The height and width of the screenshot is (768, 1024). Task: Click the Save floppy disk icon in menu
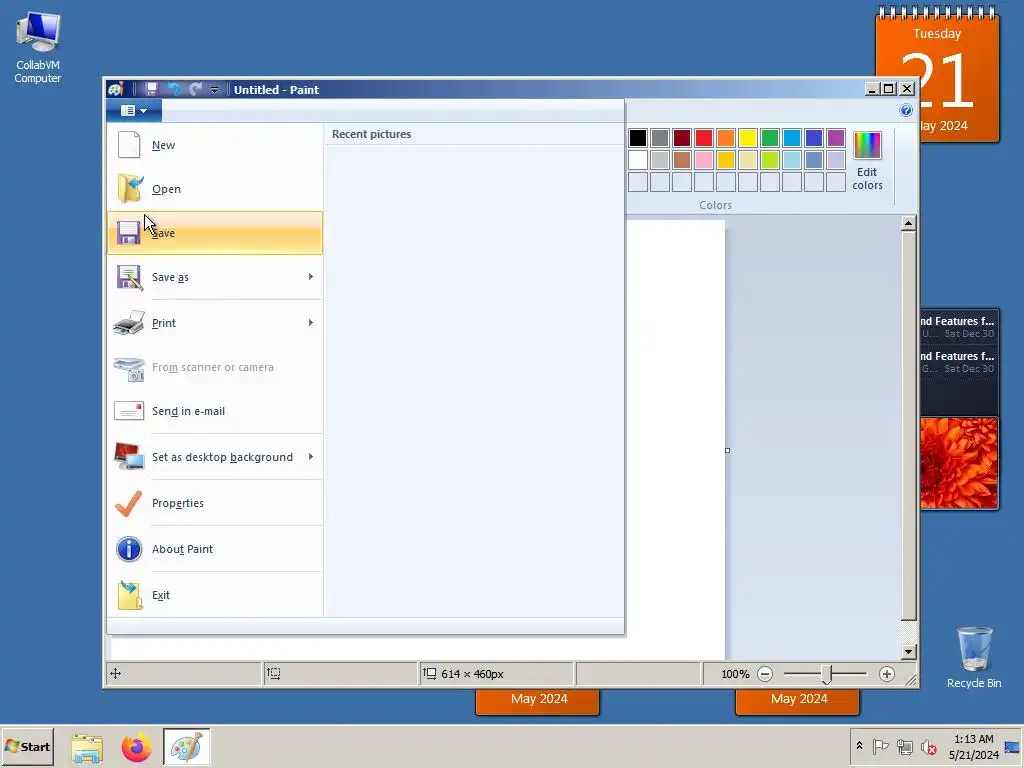[x=128, y=233]
